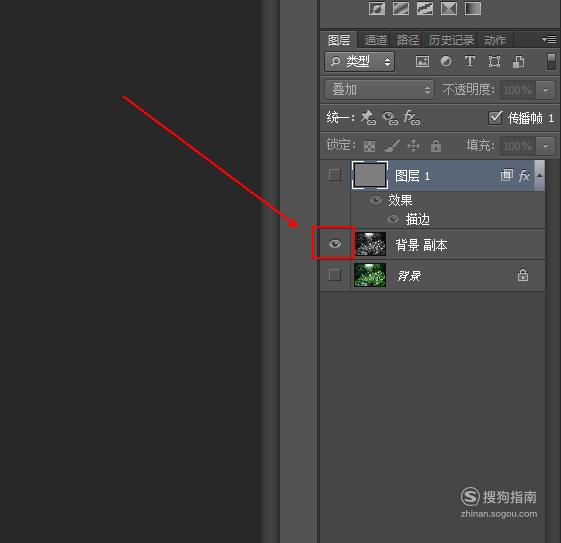Hide the 背景 副本 layer eye icon
This screenshot has height=543, width=561.
pyautogui.click(x=335, y=244)
